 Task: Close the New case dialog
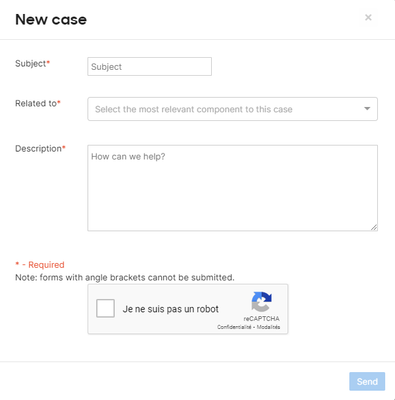(x=368, y=17)
